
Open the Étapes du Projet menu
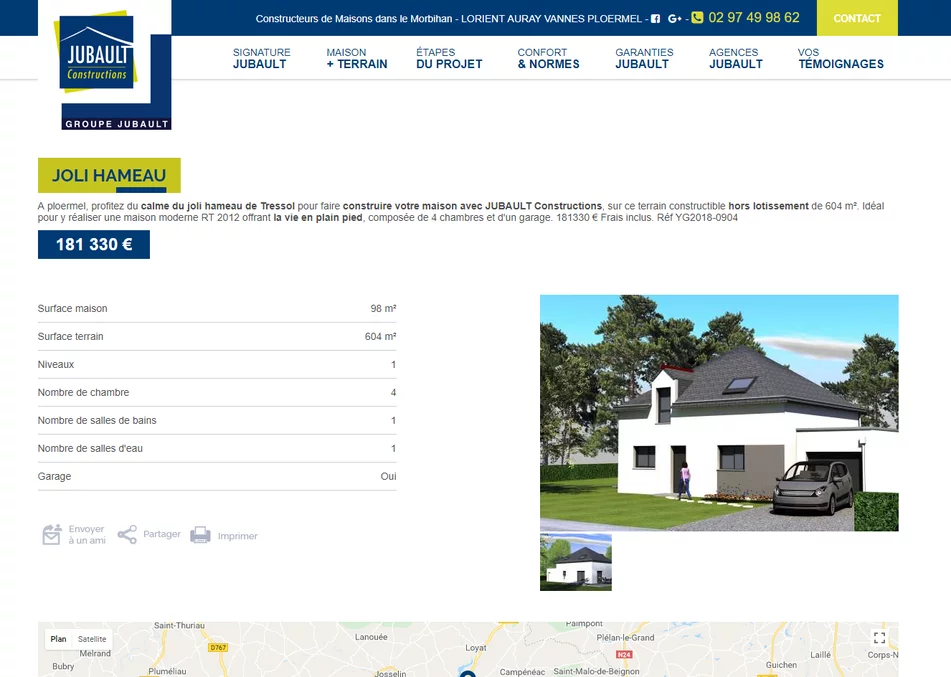pyautogui.click(x=449, y=58)
